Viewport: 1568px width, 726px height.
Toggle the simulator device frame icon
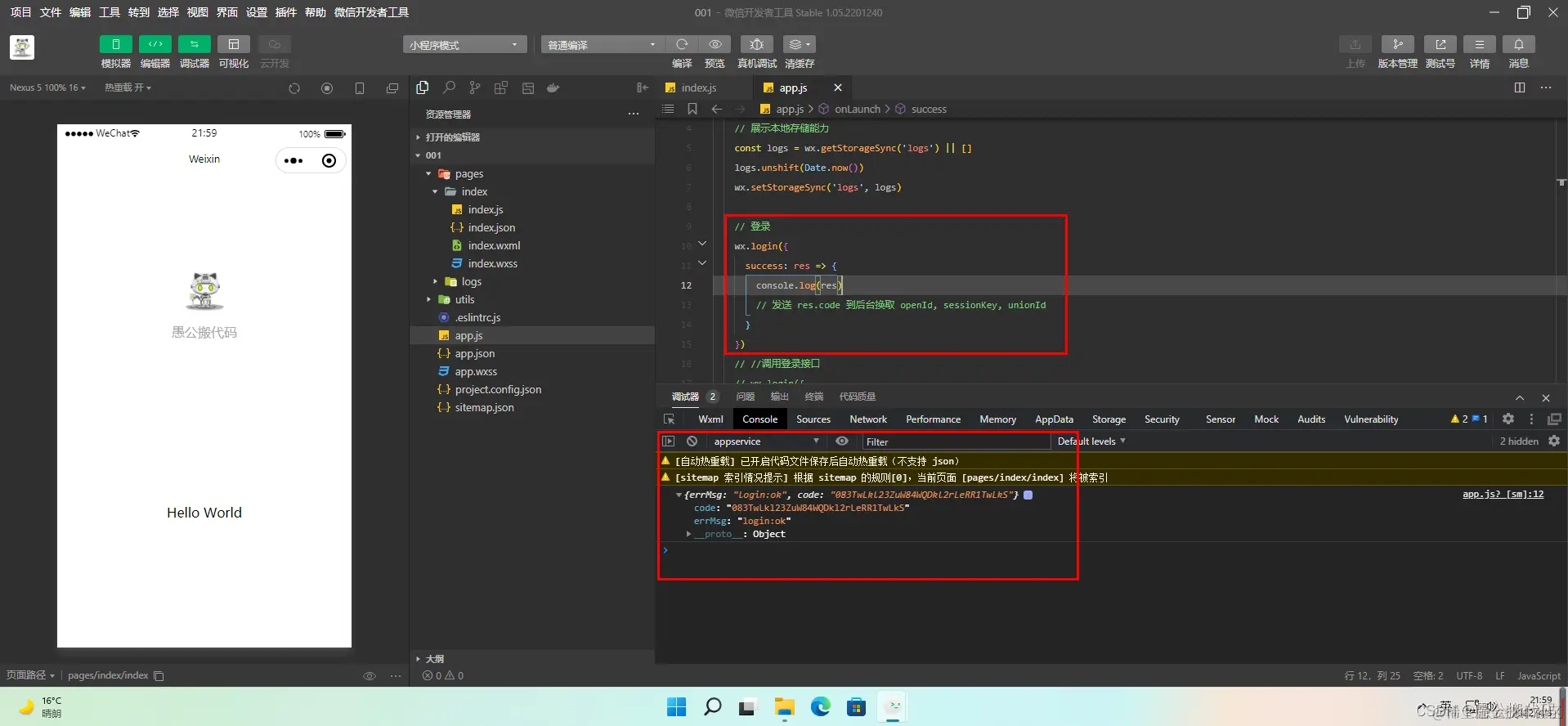click(x=360, y=88)
